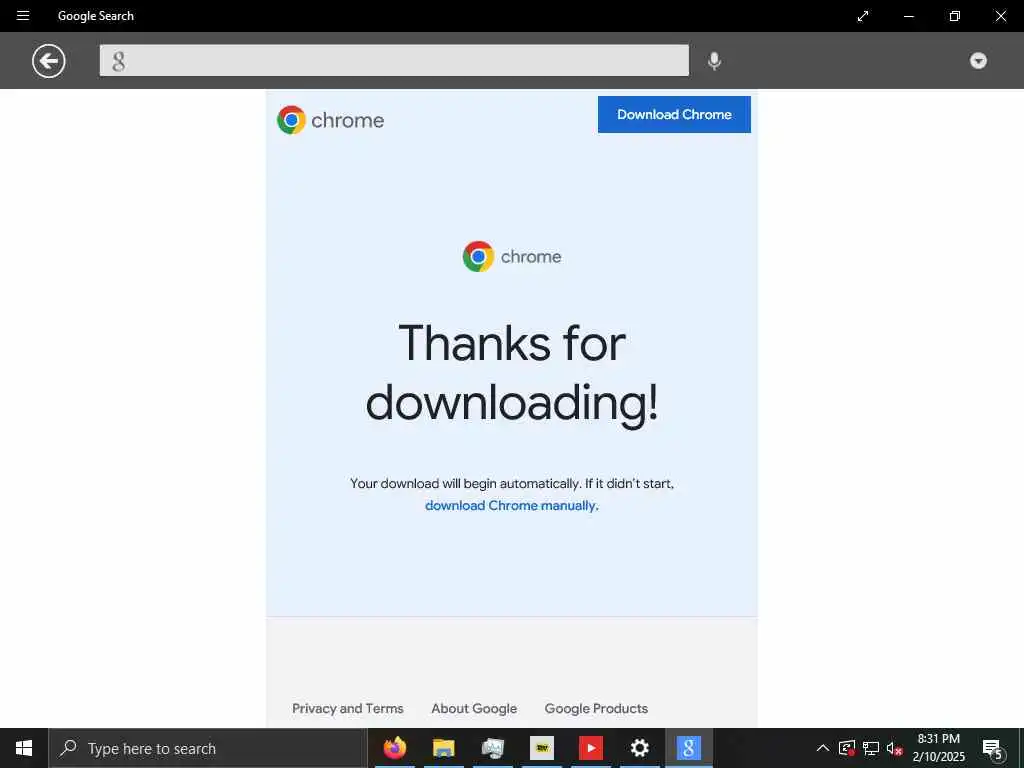Screen dimensions: 1024x768
Task: Click the muted volume tray icon
Action: click(894, 748)
